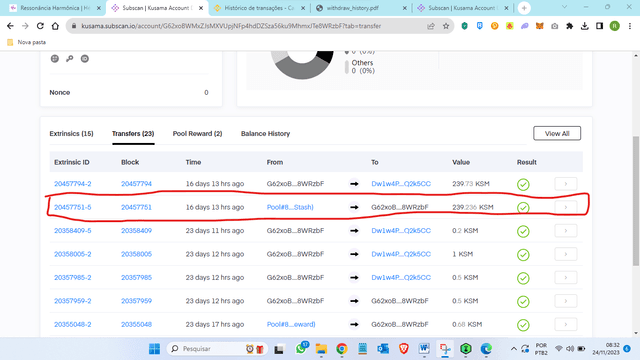
Task: Click the globe icon above Nonce
Action: pyautogui.click(x=55, y=58)
